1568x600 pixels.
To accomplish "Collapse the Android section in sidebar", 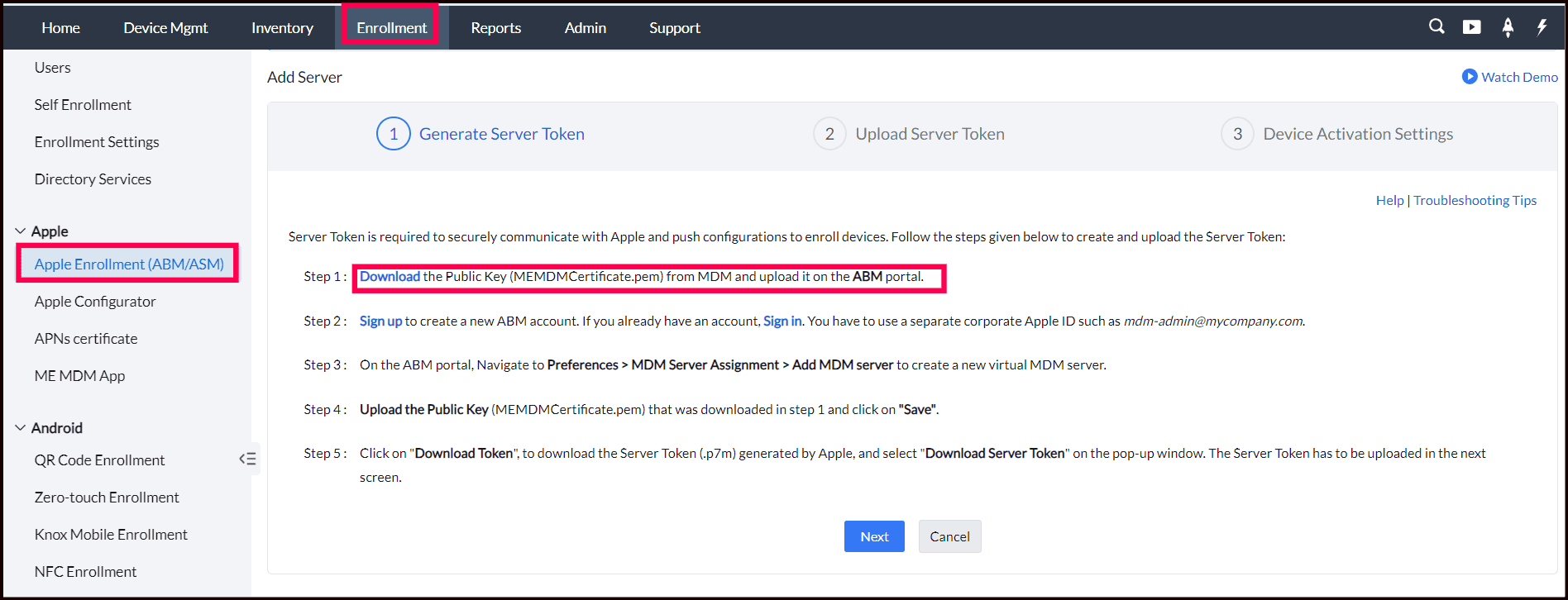I will click(21, 428).
